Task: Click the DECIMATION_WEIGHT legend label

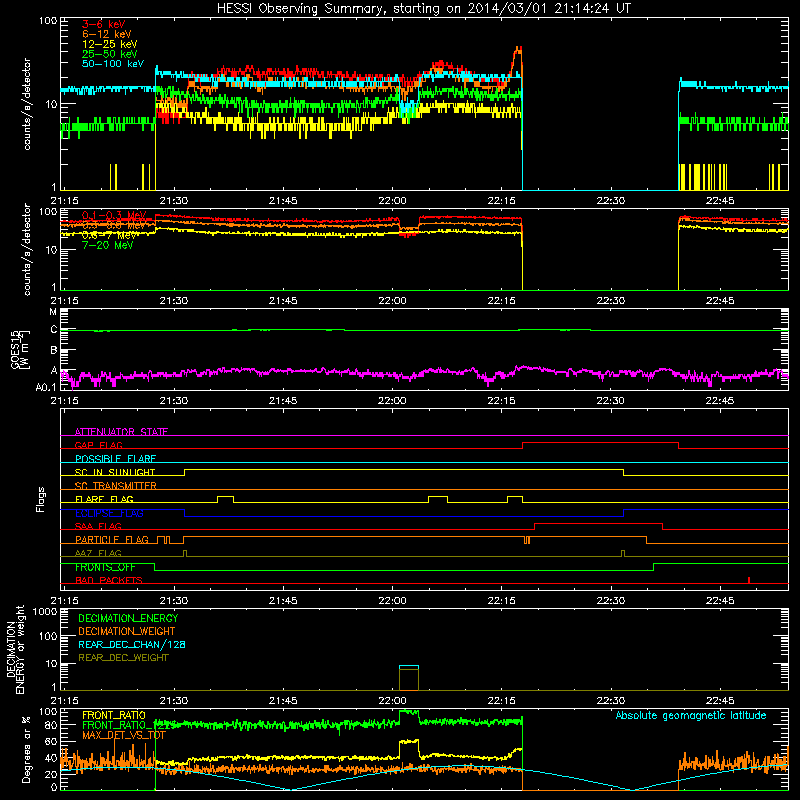Action: 127,631
